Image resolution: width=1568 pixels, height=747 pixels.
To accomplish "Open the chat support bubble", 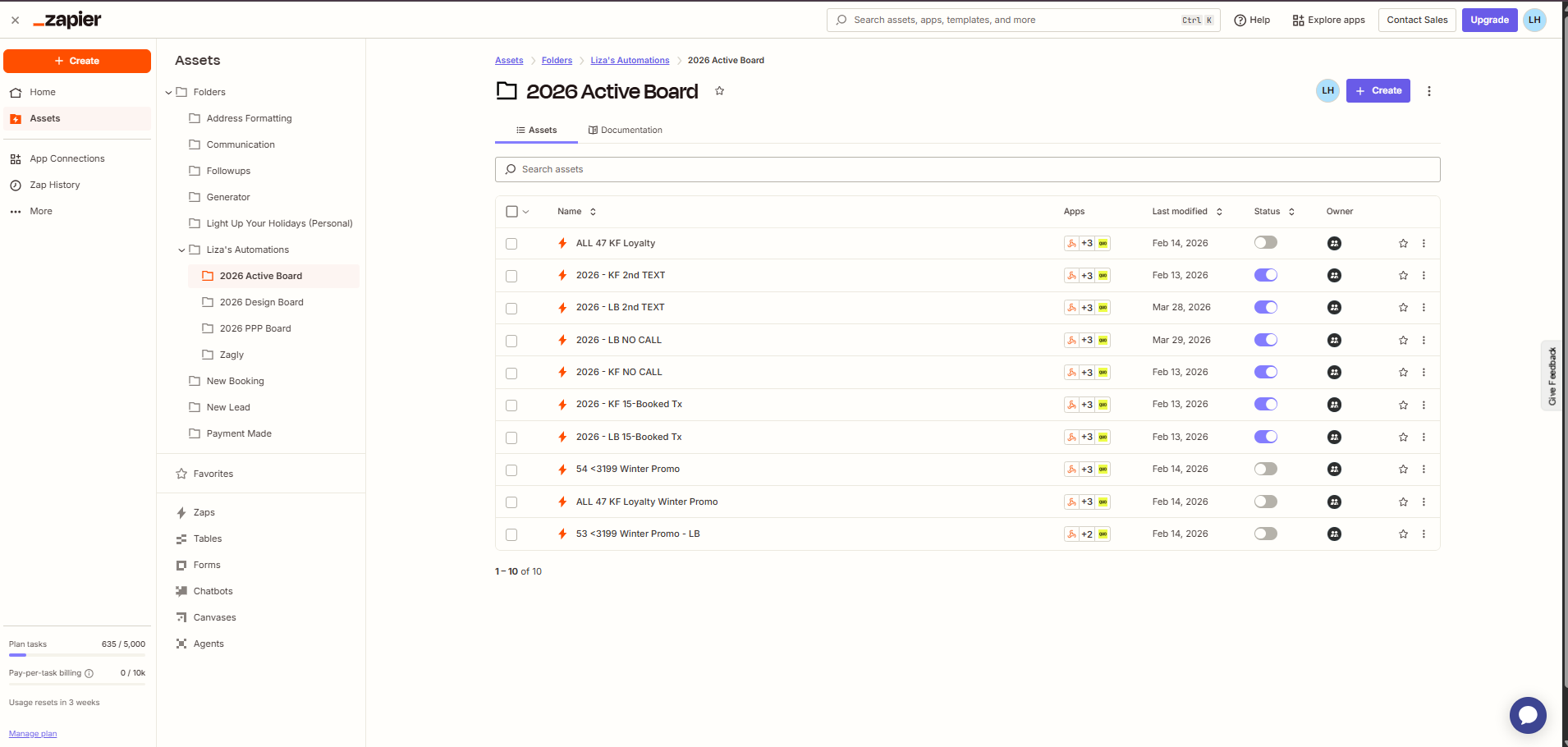I will point(1528,716).
